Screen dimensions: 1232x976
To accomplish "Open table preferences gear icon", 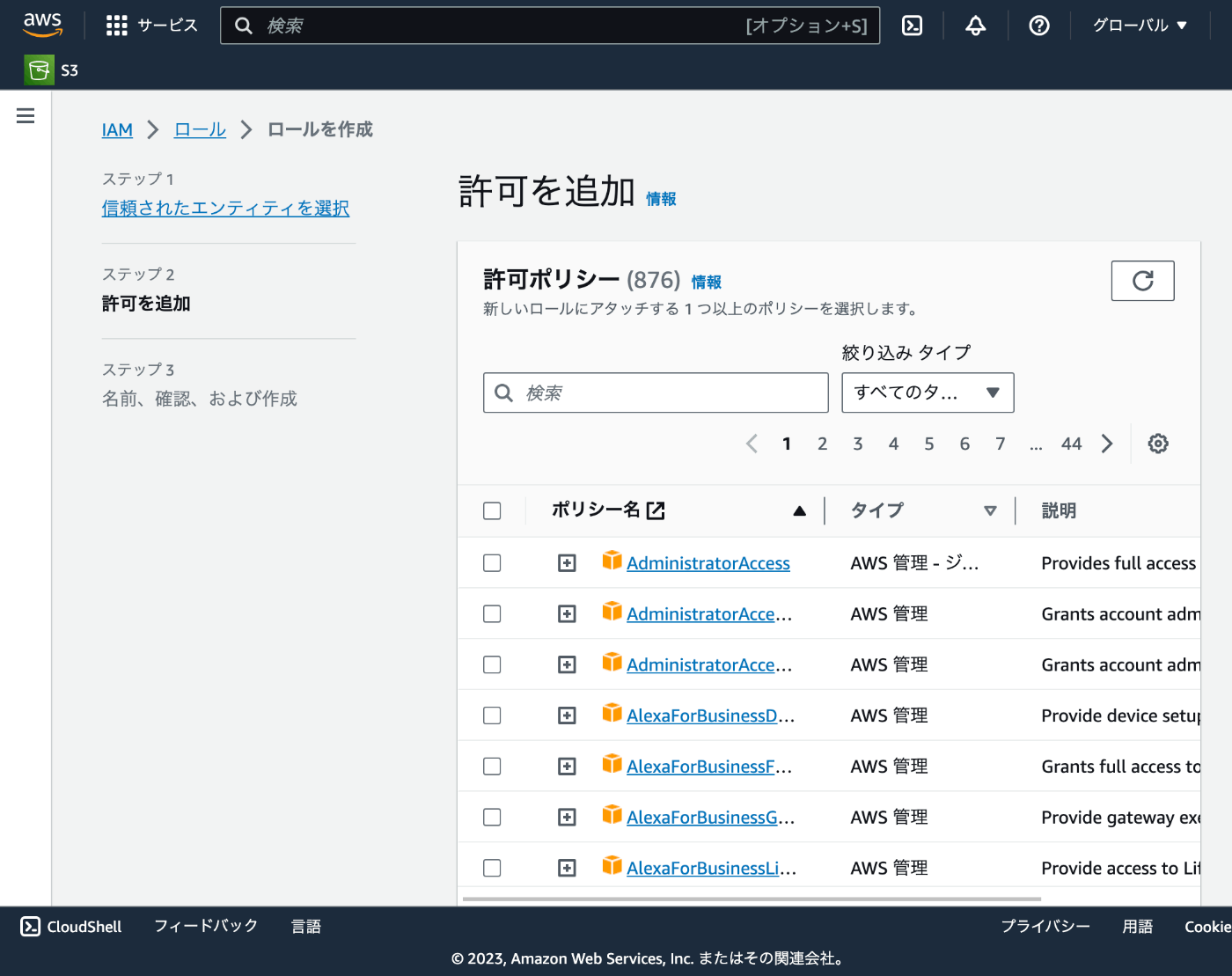I will coord(1158,444).
